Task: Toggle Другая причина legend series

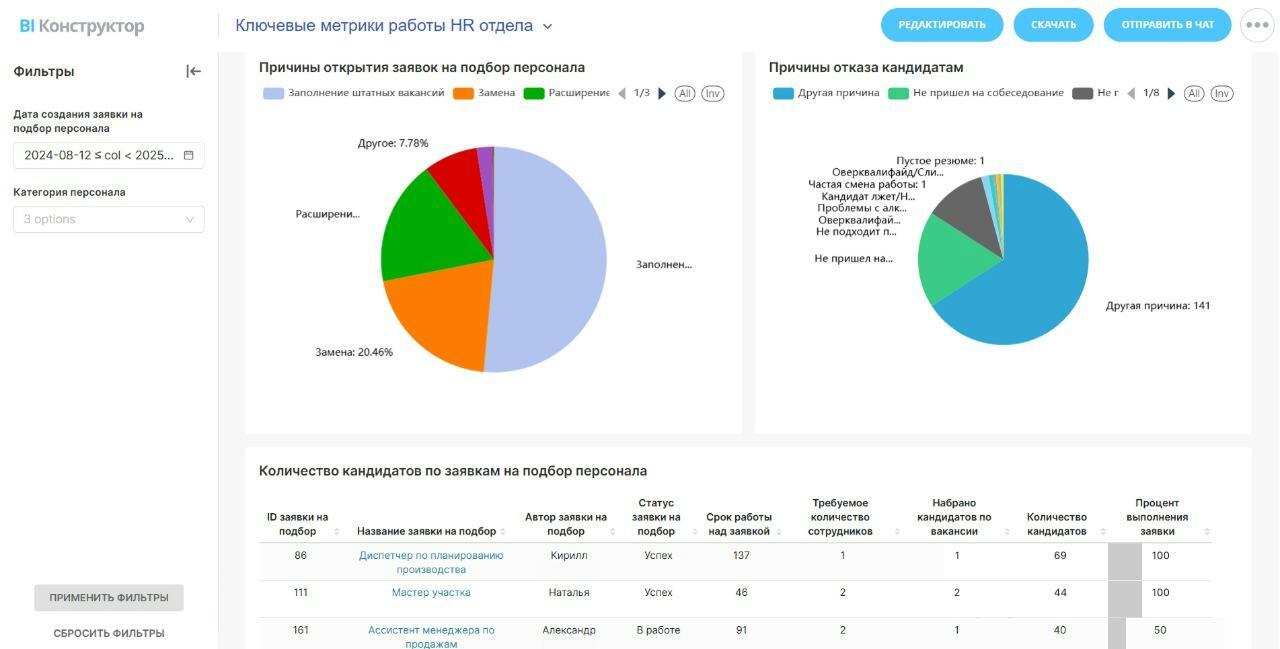Action: [826, 93]
